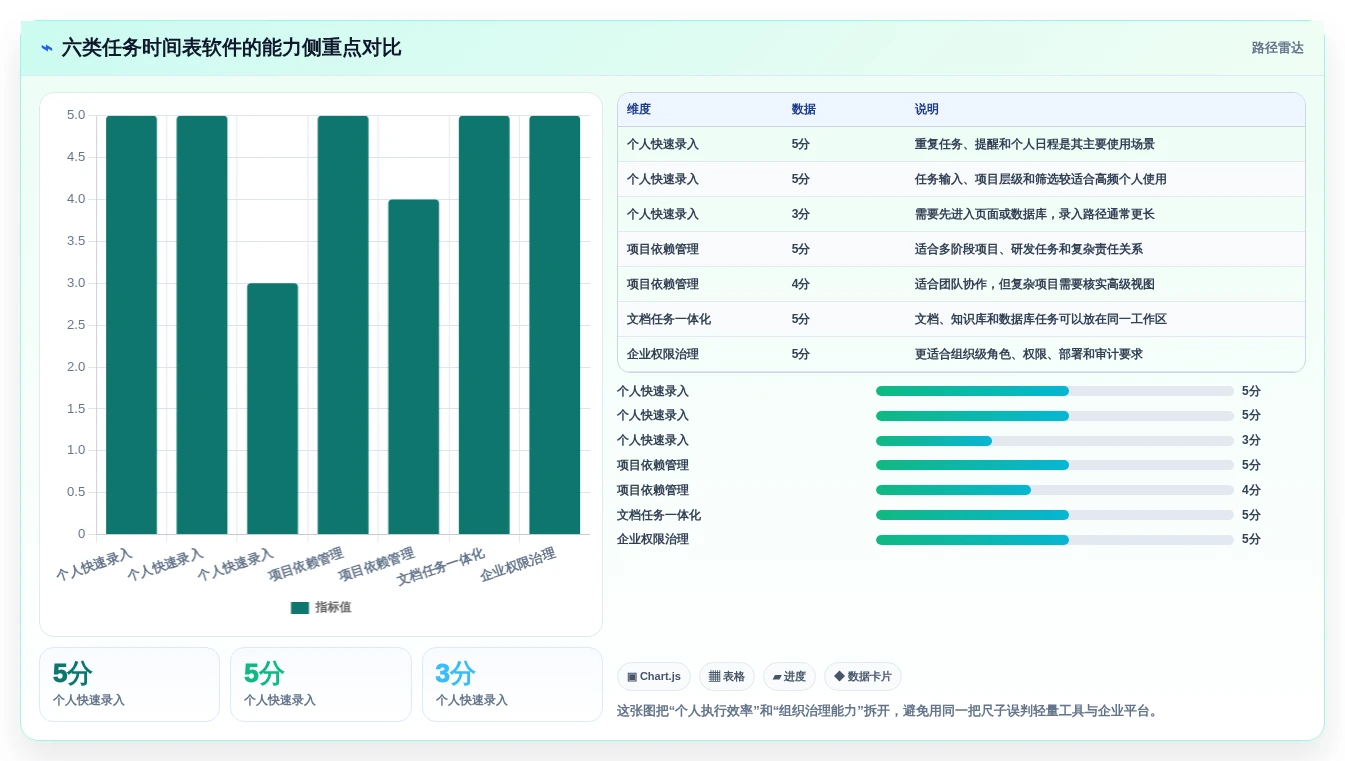The image size is (1345, 761).
Task: Click the 表格 chip
Action: (727, 677)
